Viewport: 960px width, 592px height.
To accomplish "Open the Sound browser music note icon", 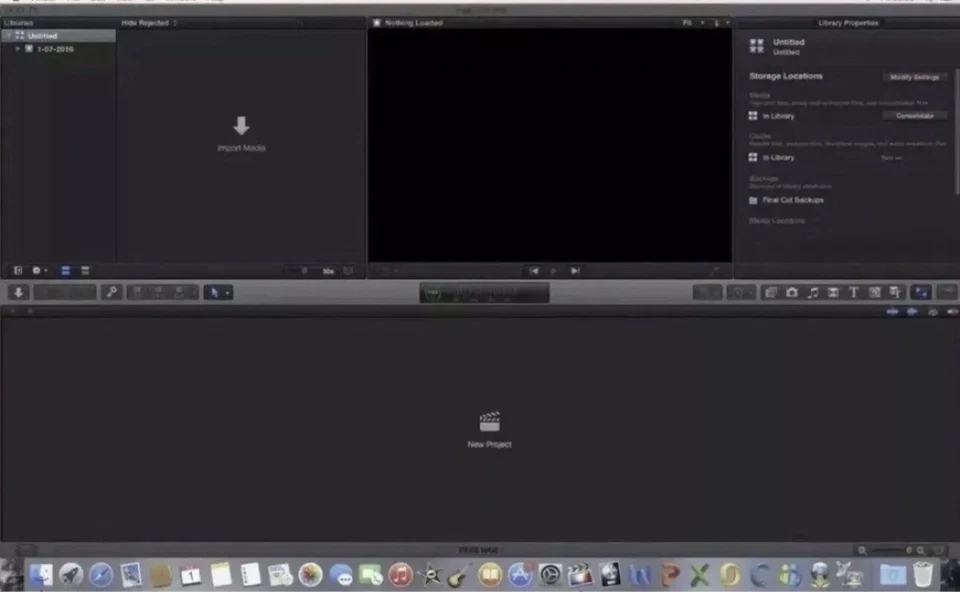I will click(x=812, y=292).
